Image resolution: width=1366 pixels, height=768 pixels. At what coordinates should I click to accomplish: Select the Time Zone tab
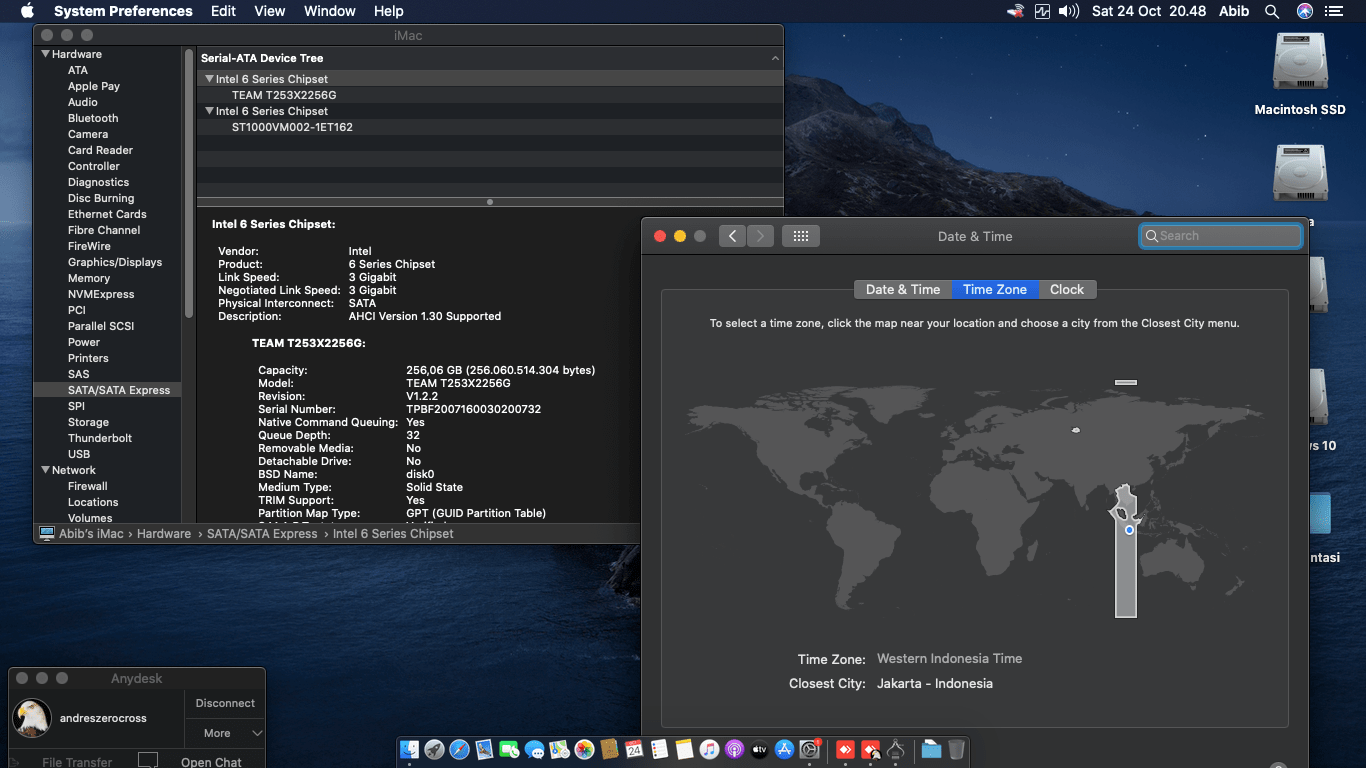[995, 289]
